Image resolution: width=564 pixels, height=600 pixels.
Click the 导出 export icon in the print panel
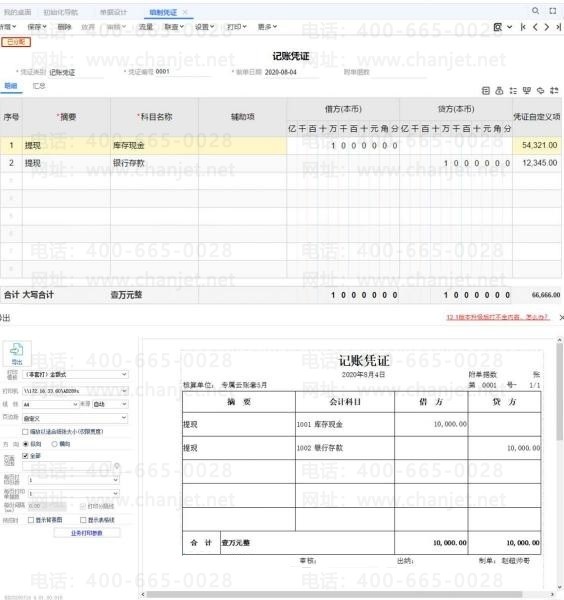[x=17, y=354]
